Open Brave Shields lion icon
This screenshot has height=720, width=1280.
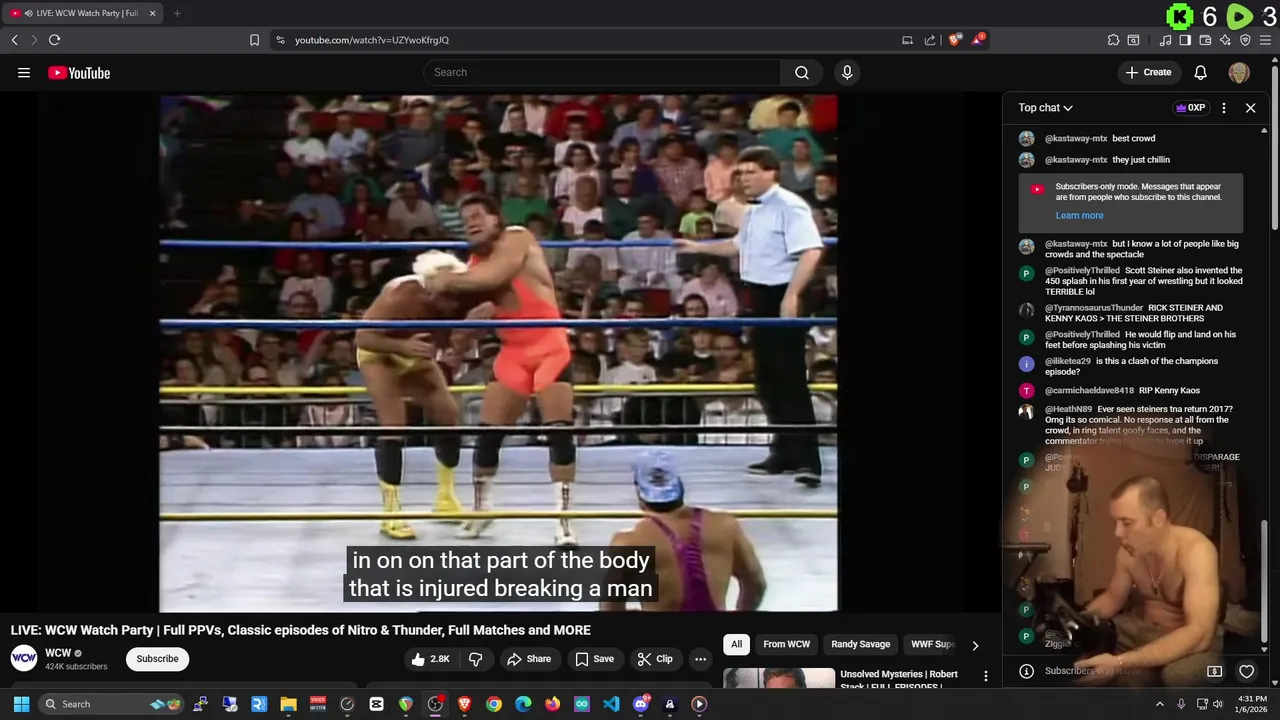[955, 40]
